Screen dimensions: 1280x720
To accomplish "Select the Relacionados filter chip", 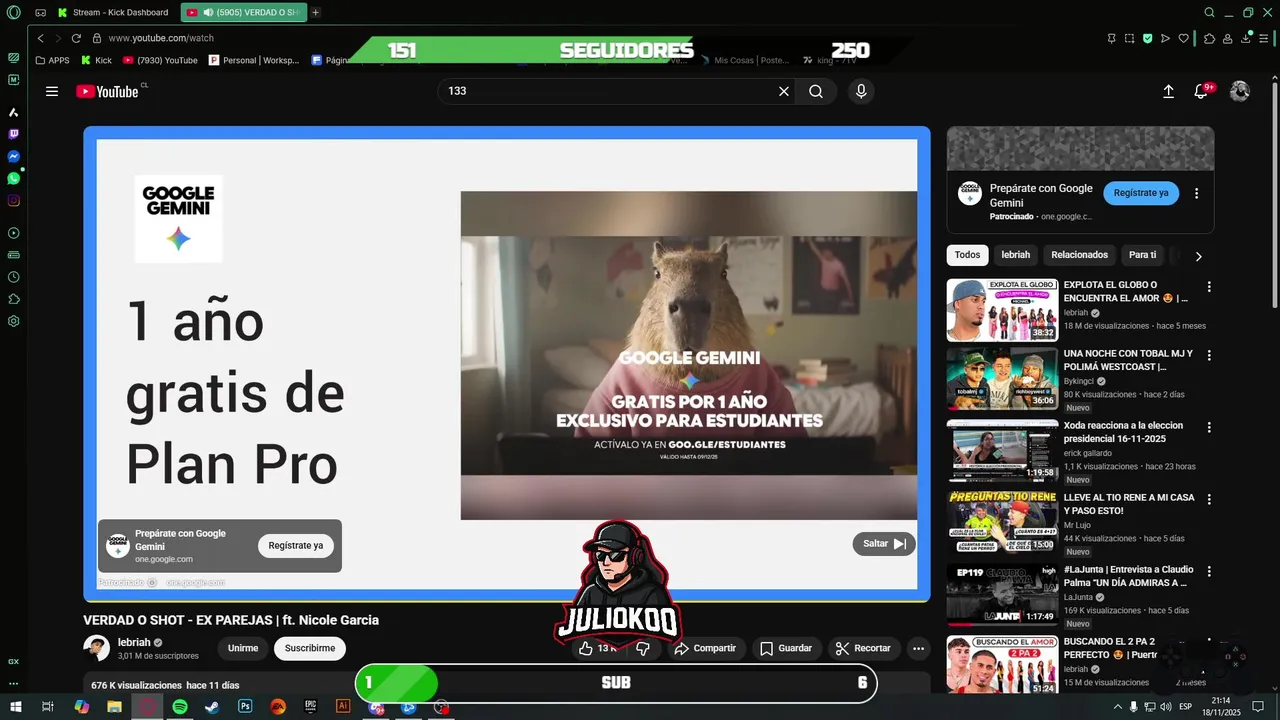I will [1079, 255].
